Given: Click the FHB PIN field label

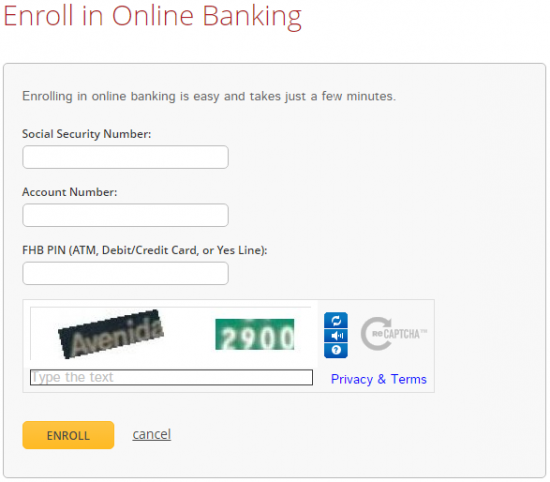Looking at the screenshot, I should [145, 250].
